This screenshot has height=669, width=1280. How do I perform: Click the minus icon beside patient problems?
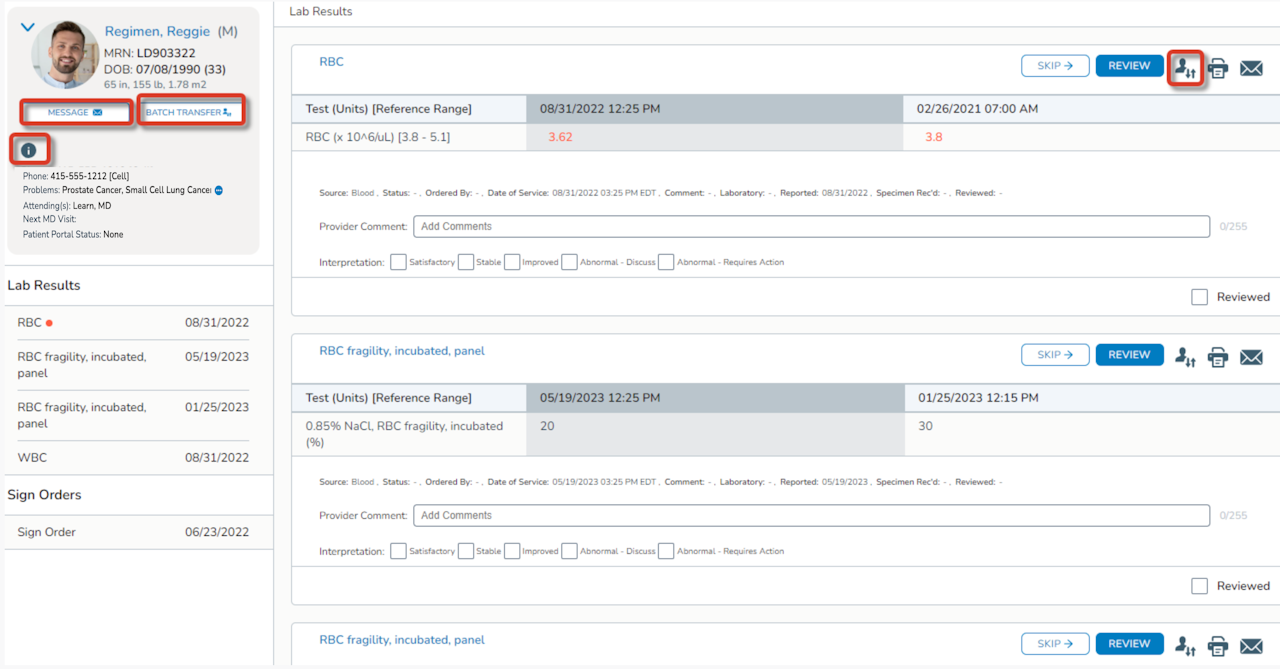(x=218, y=190)
